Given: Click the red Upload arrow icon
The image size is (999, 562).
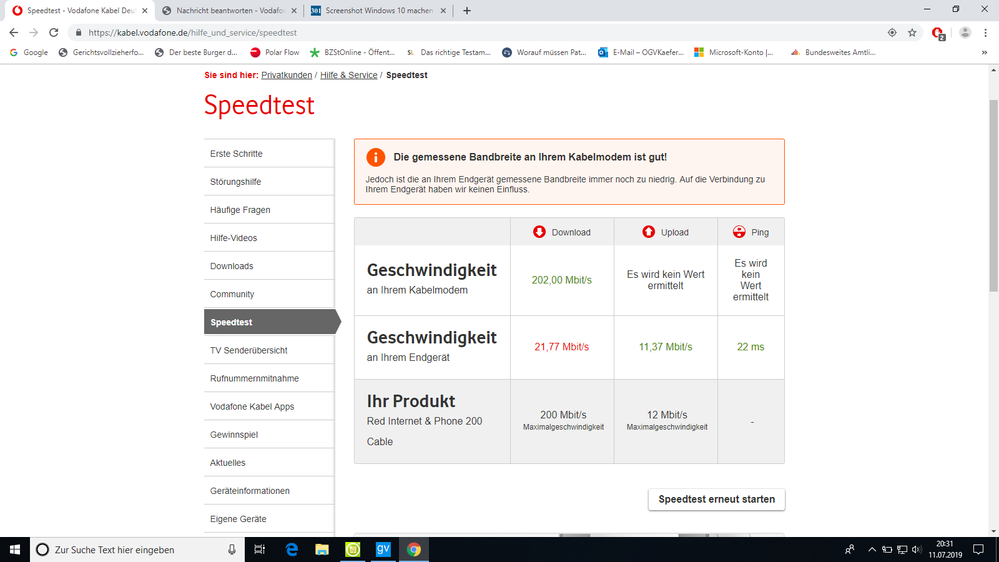Looking at the screenshot, I should [x=648, y=232].
